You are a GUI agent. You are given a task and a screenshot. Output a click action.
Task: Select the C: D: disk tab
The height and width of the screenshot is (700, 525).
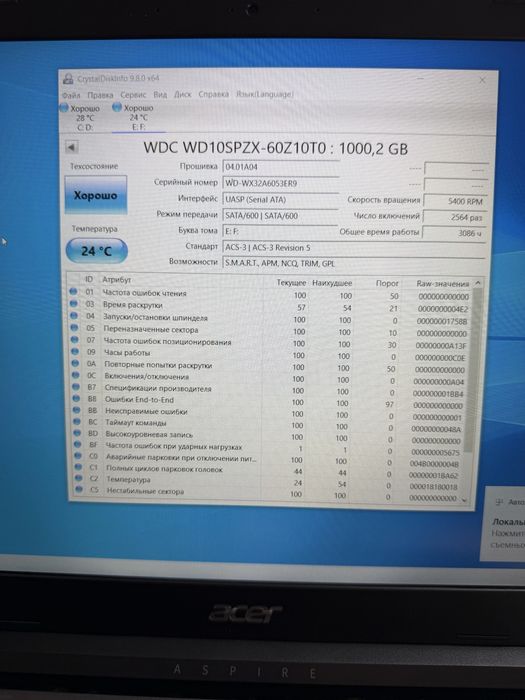click(x=80, y=117)
